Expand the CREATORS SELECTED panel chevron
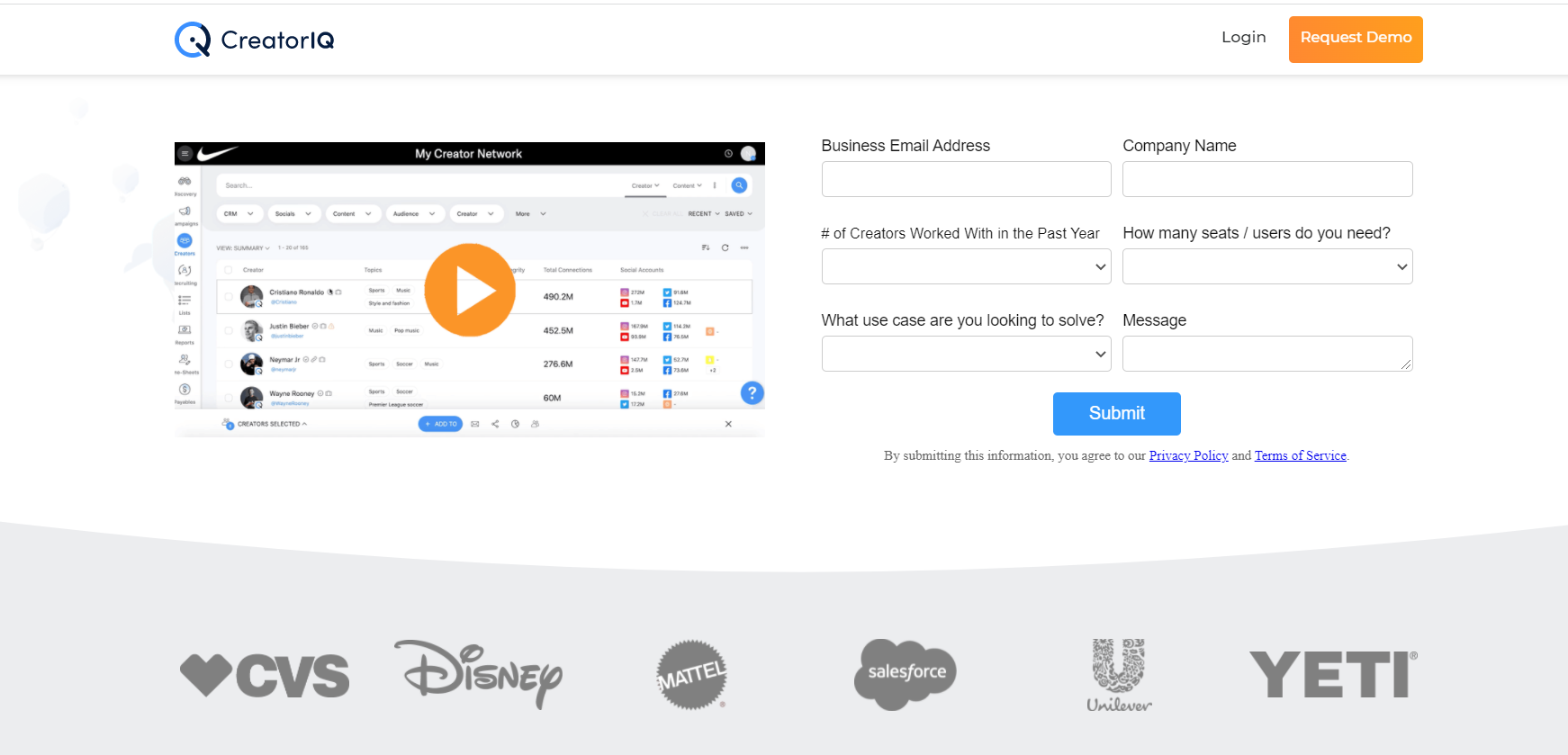The height and width of the screenshot is (755, 1568). coord(304,424)
